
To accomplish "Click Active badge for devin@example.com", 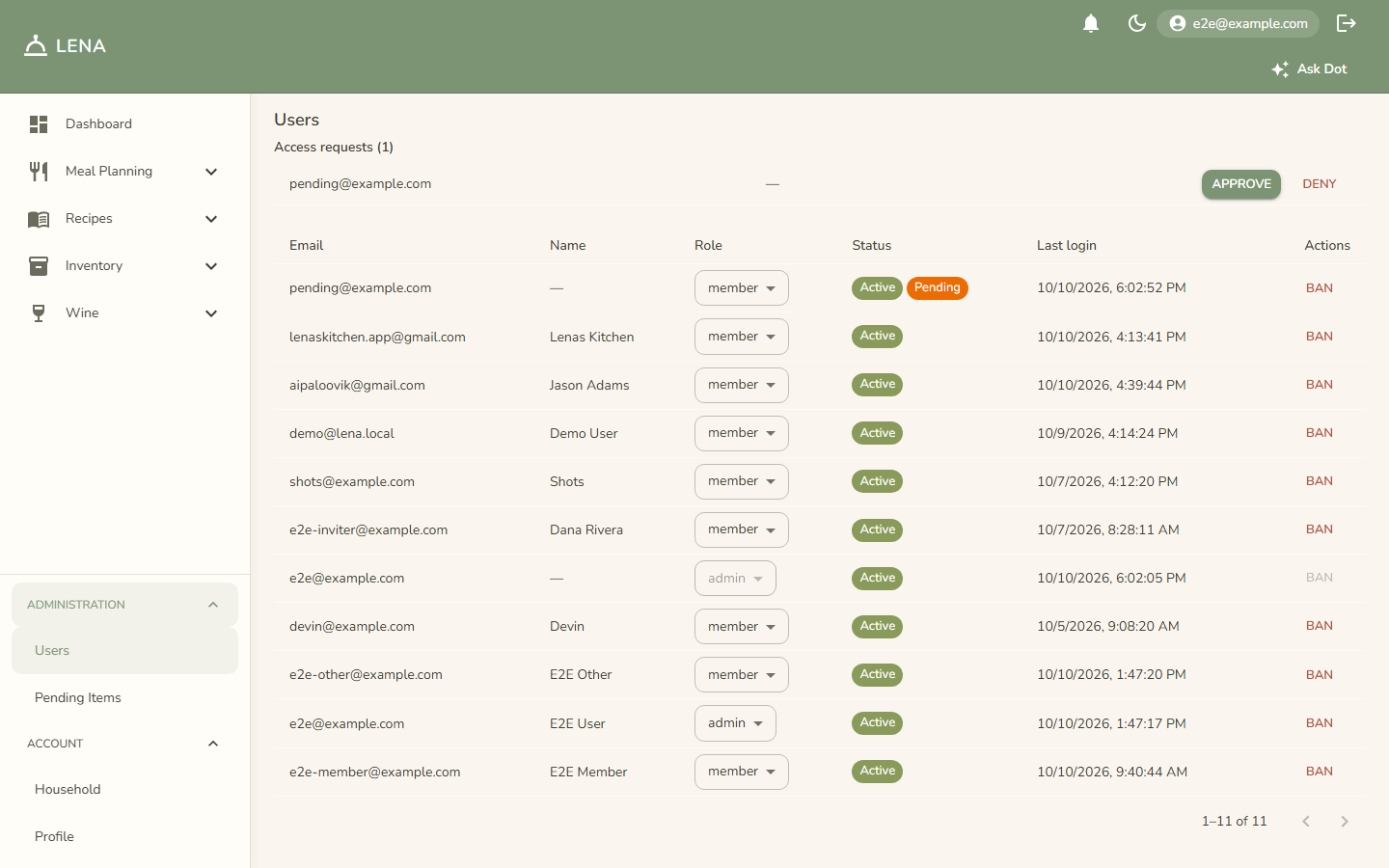I will 877,626.
